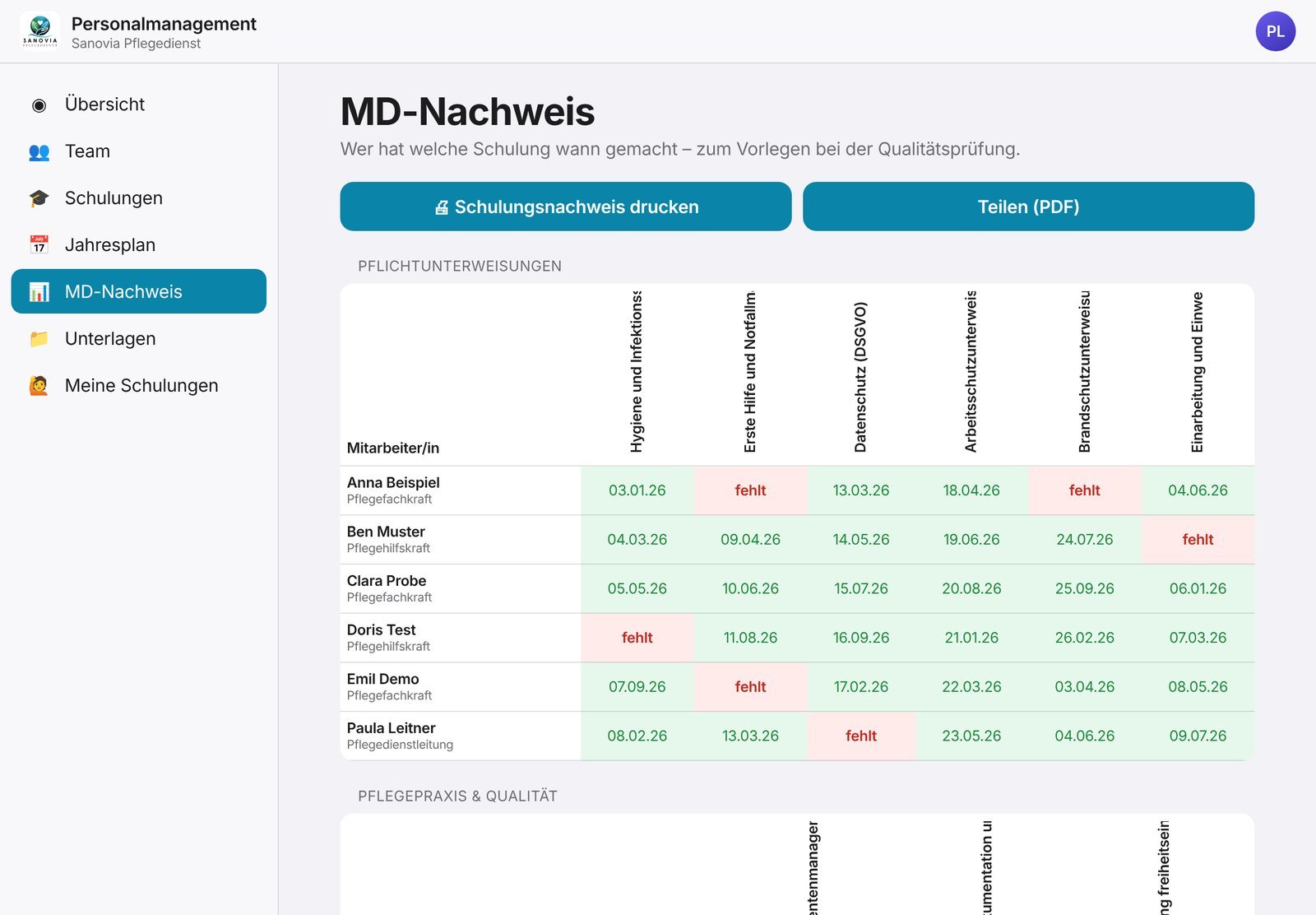Click Paula Leitner's 09.07.26 Einarbeitung cell
The height and width of the screenshot is (915, 1316).
(1198, 736)
